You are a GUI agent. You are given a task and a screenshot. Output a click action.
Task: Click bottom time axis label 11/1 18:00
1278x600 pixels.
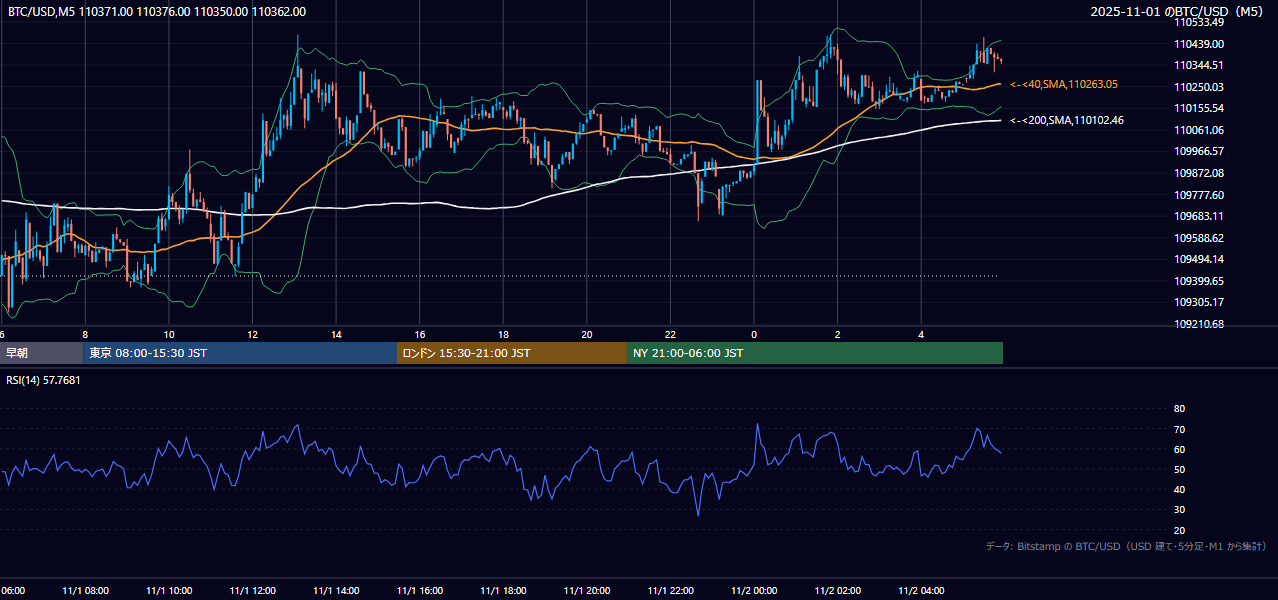[504, 591]
